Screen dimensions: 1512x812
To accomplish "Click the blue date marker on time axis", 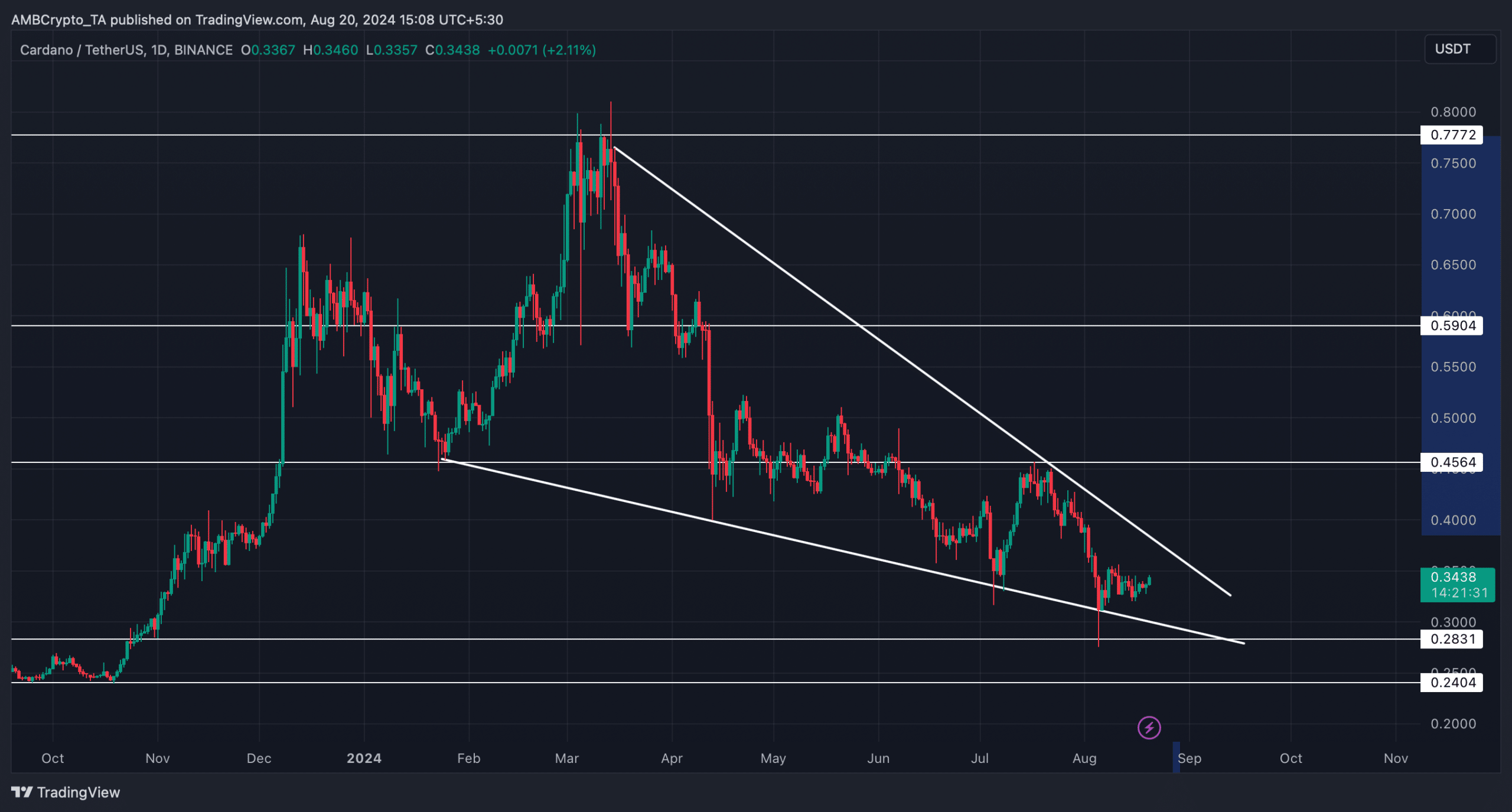I will [1176, 757].
